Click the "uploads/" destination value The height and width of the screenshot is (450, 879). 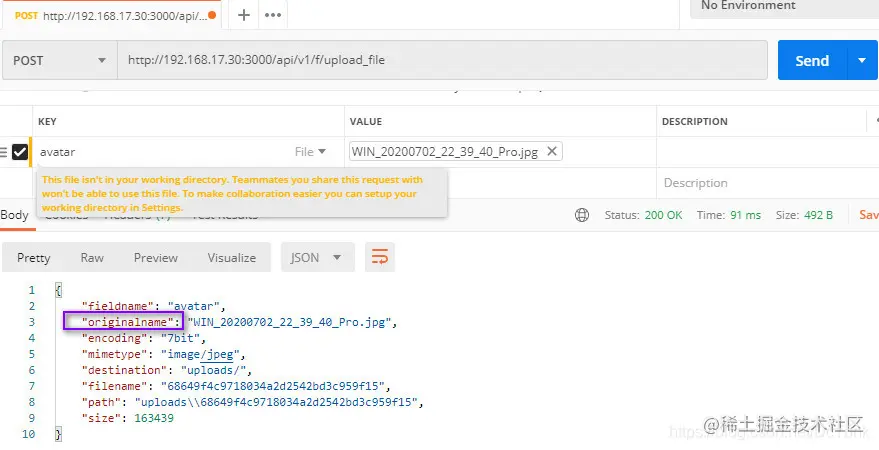pos(214,370)
